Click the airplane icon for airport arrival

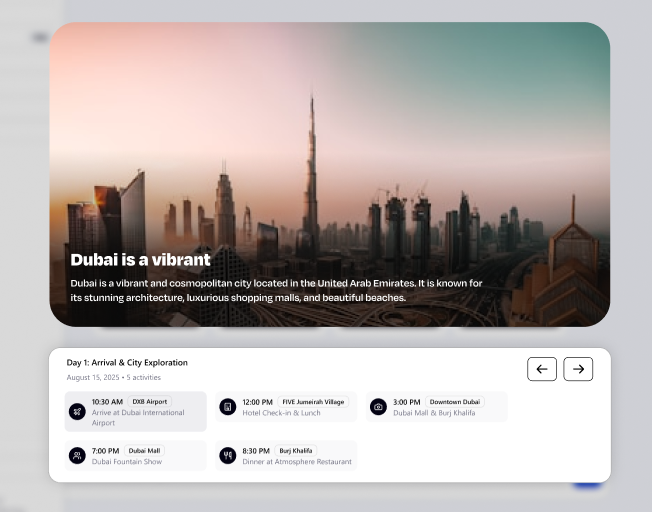click(77, 412)
